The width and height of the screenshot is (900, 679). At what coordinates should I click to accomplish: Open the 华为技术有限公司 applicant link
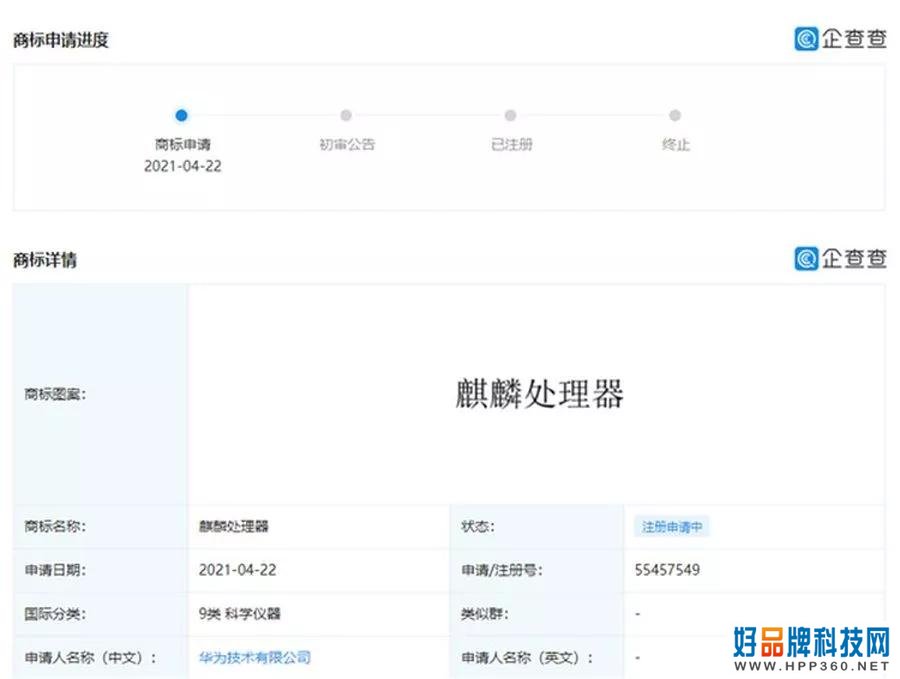click(255, 657)
